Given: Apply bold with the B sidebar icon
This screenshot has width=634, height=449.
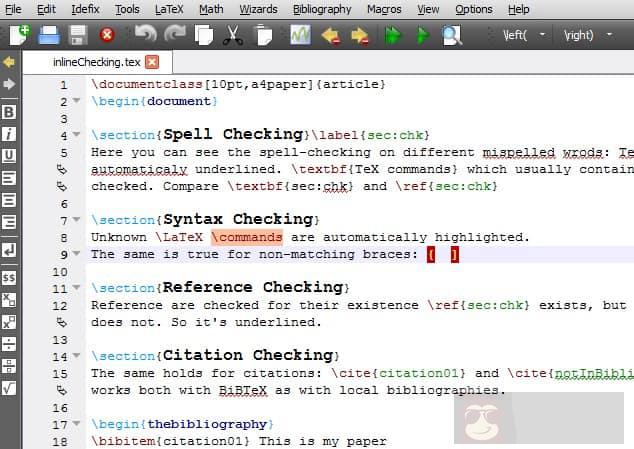Looking at the screenshot, I should (x=9, y=112).
